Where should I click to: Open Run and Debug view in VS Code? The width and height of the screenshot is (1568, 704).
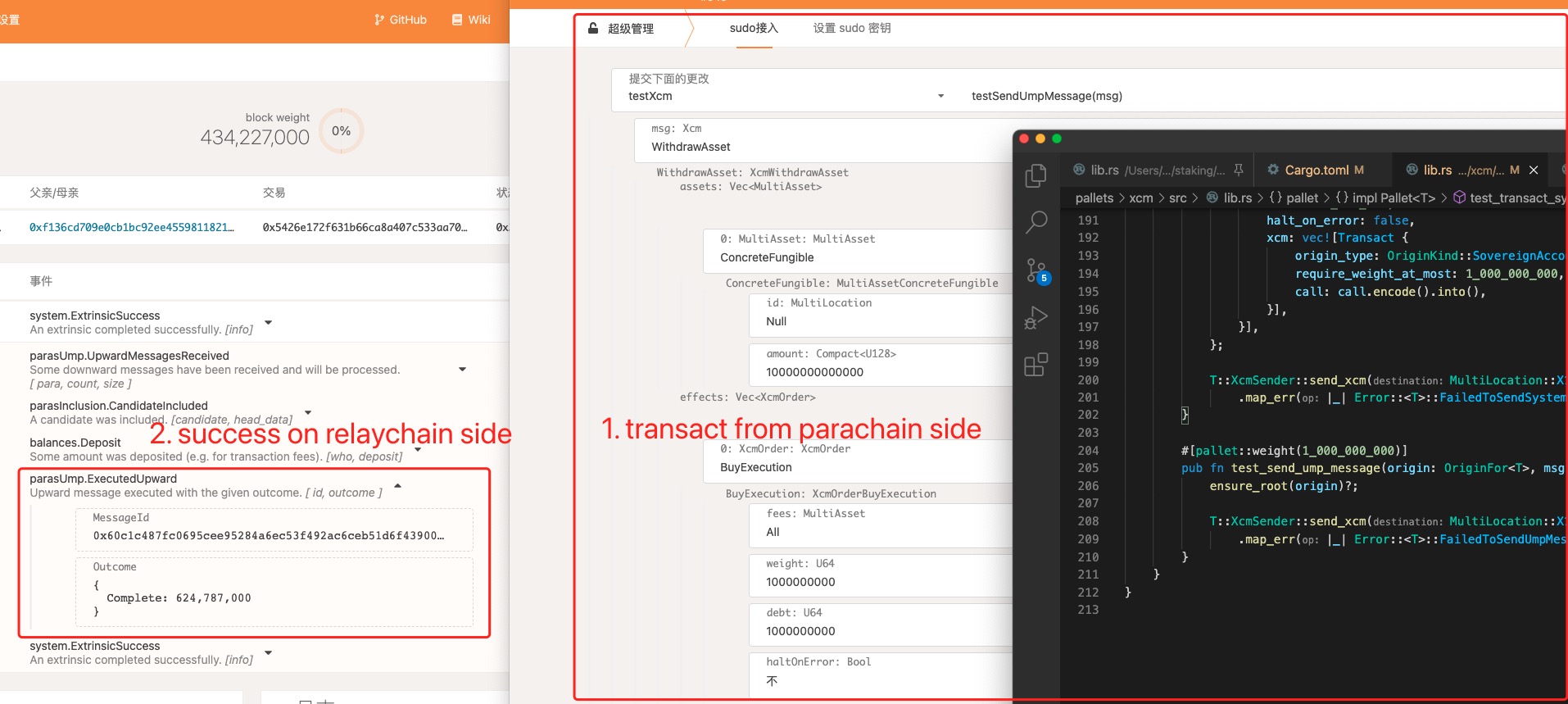click(x=1036, y=318)
